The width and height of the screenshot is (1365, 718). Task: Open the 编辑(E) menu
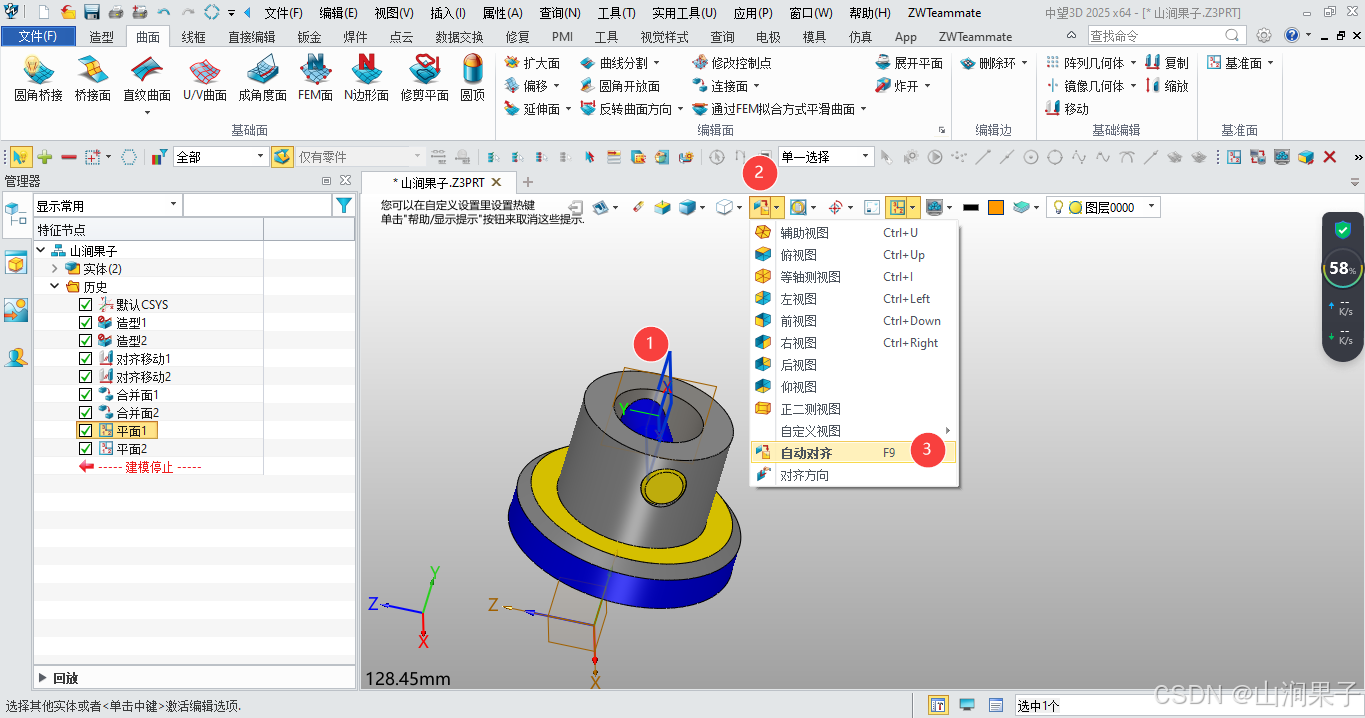click(x=338, y=13)
